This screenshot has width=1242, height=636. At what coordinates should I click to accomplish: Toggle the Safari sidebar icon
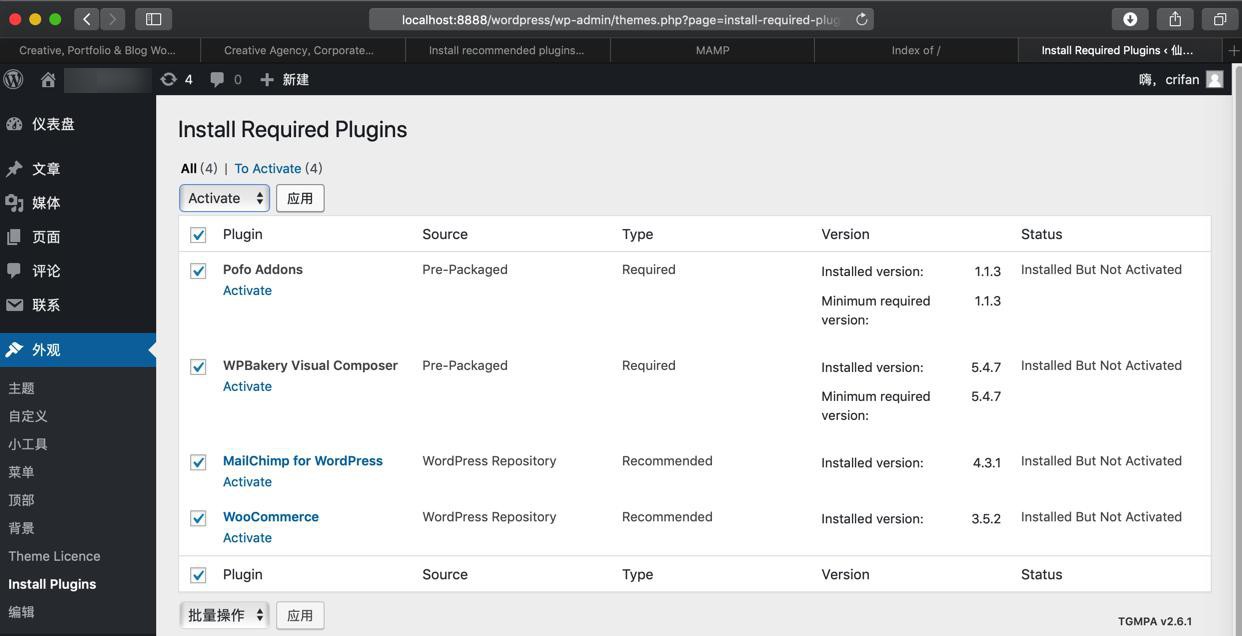coord(153,19)
